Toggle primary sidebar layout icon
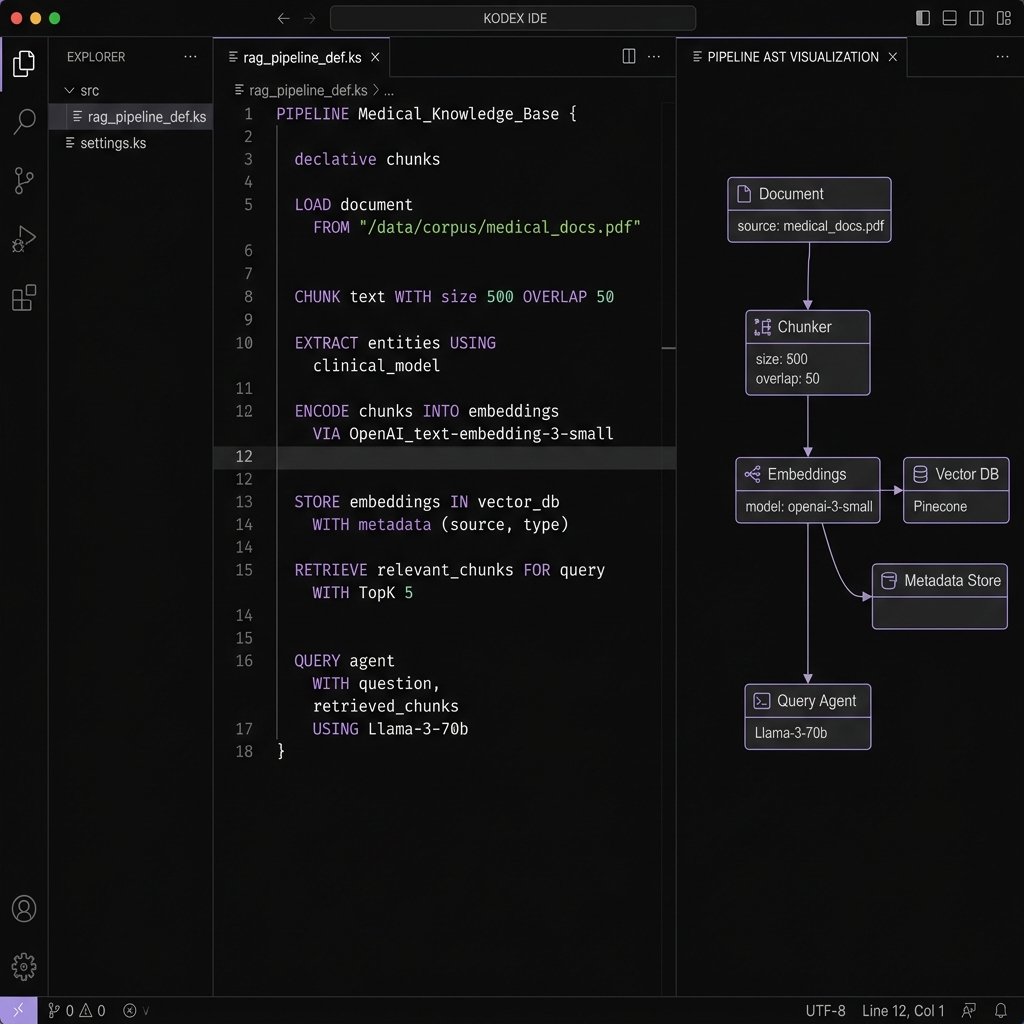The width and height of the screenshot is (1024, 1024). point(923,18)
